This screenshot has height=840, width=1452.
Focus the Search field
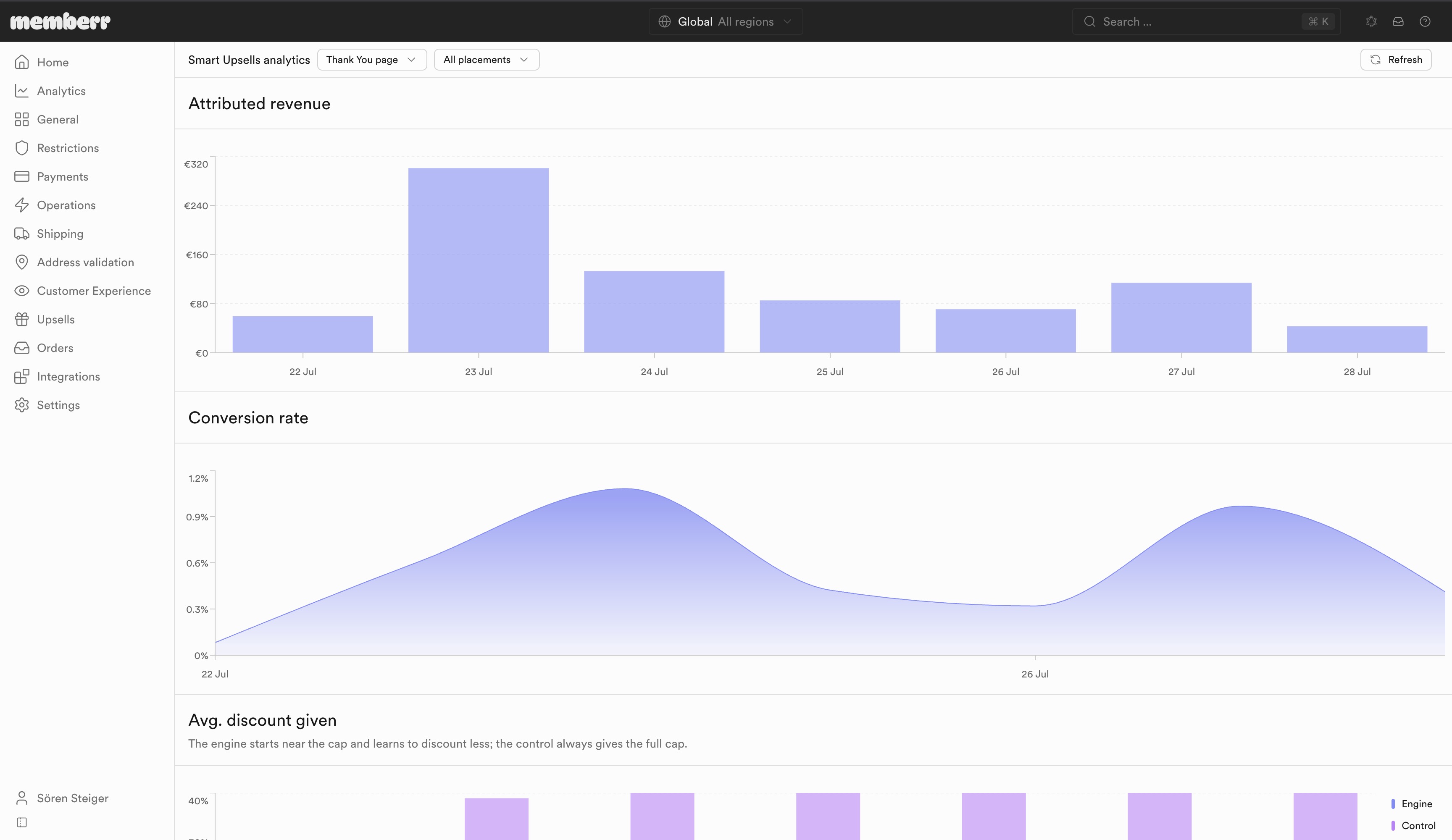coord(1206,21)
